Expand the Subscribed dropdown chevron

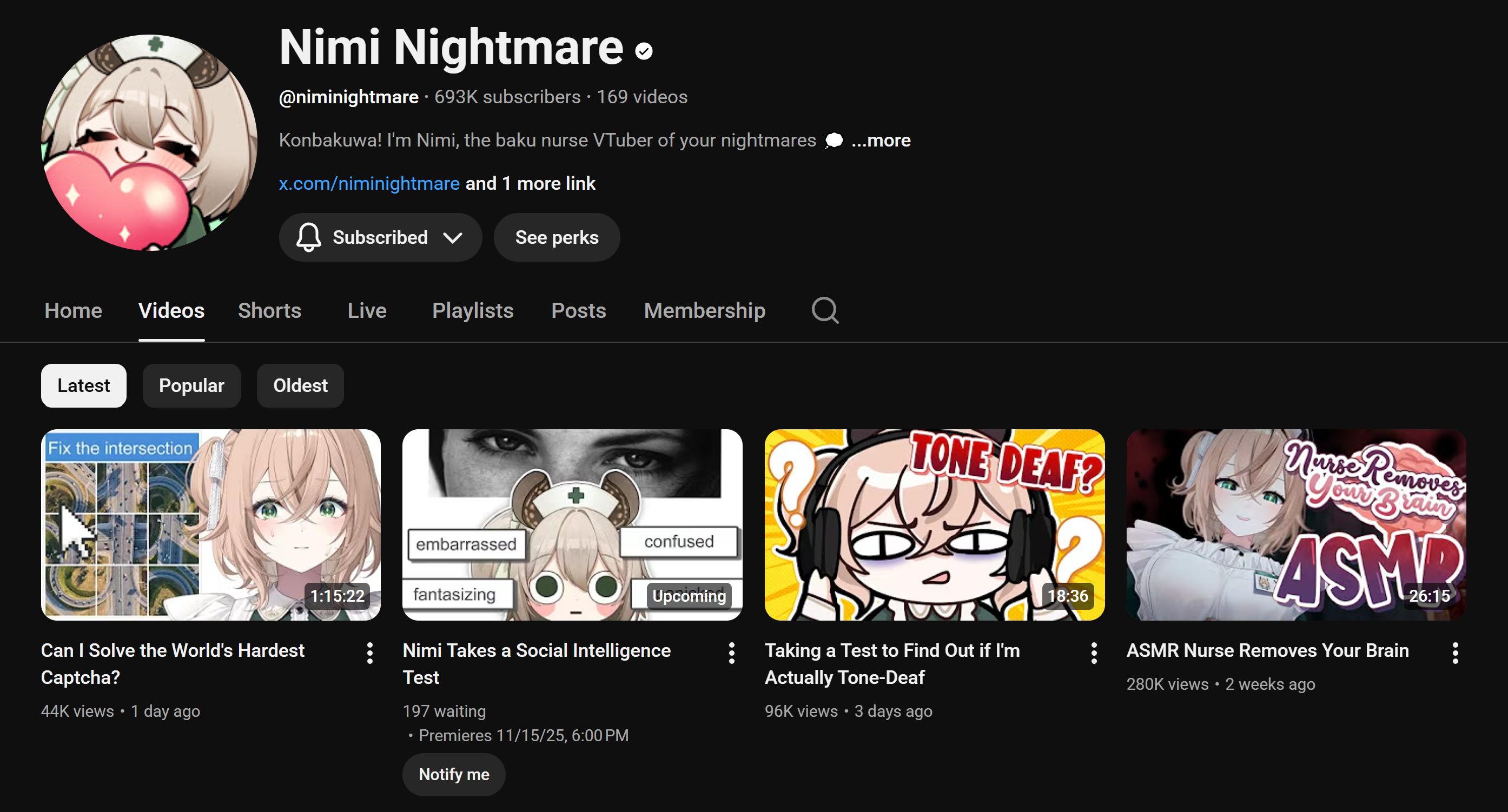pyautogui.click(x=453, y=237)
